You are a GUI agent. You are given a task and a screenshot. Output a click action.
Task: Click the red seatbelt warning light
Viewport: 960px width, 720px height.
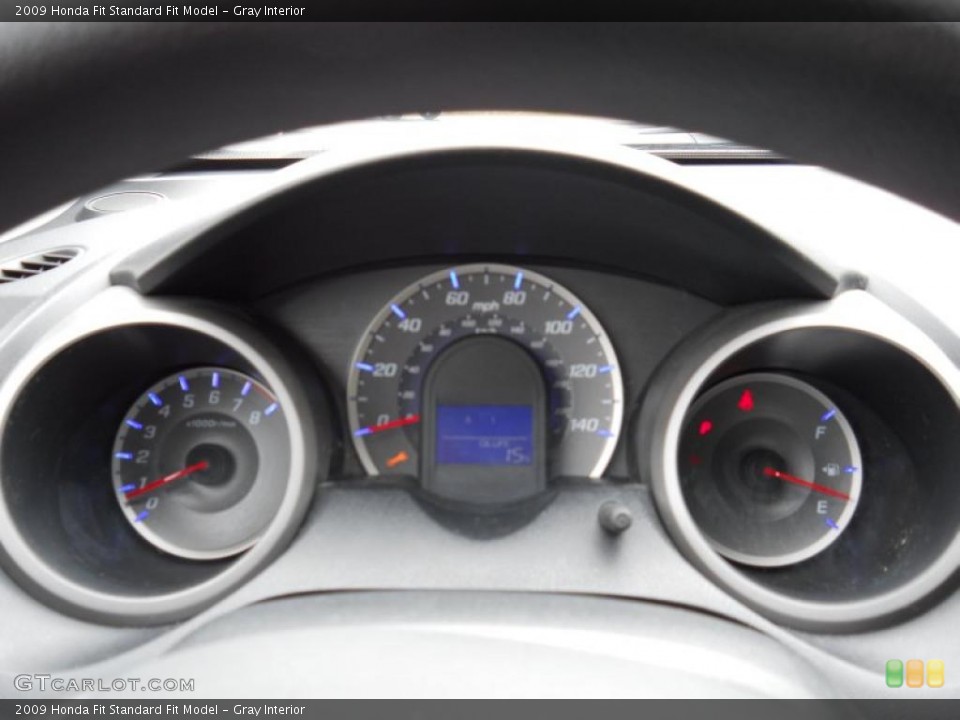(x=746, y=400)
